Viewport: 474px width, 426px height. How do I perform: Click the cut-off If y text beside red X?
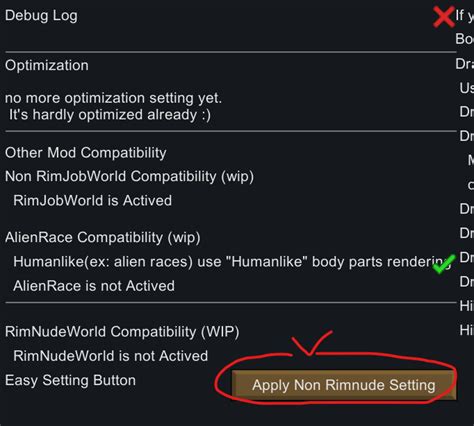coord(465,15)
